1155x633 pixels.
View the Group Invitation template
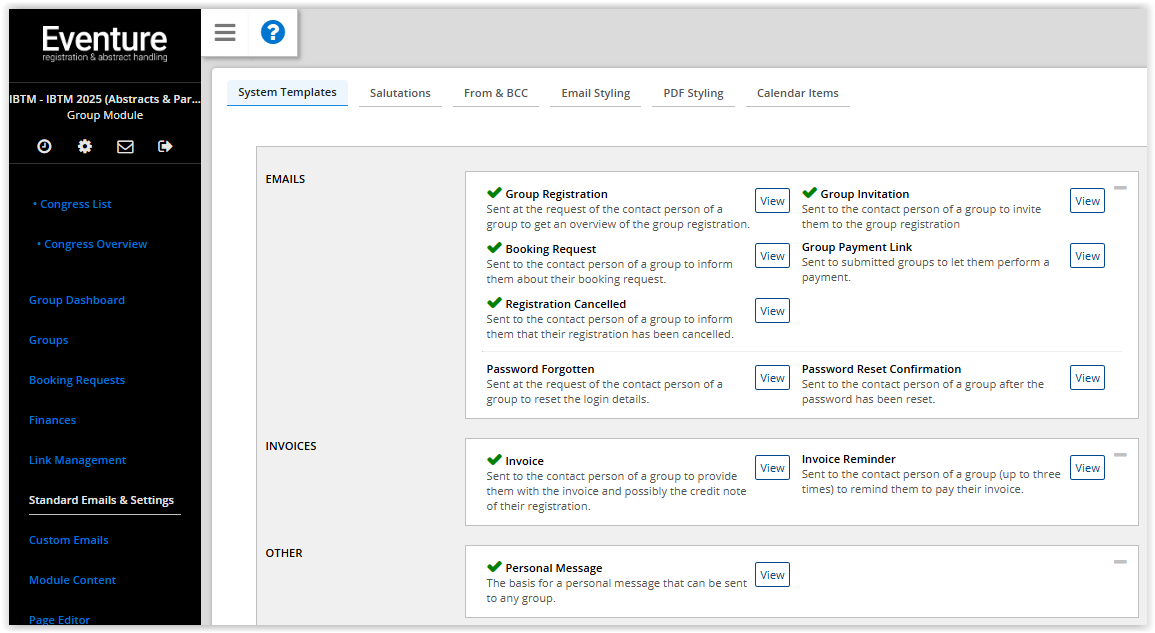point(1087,201)
